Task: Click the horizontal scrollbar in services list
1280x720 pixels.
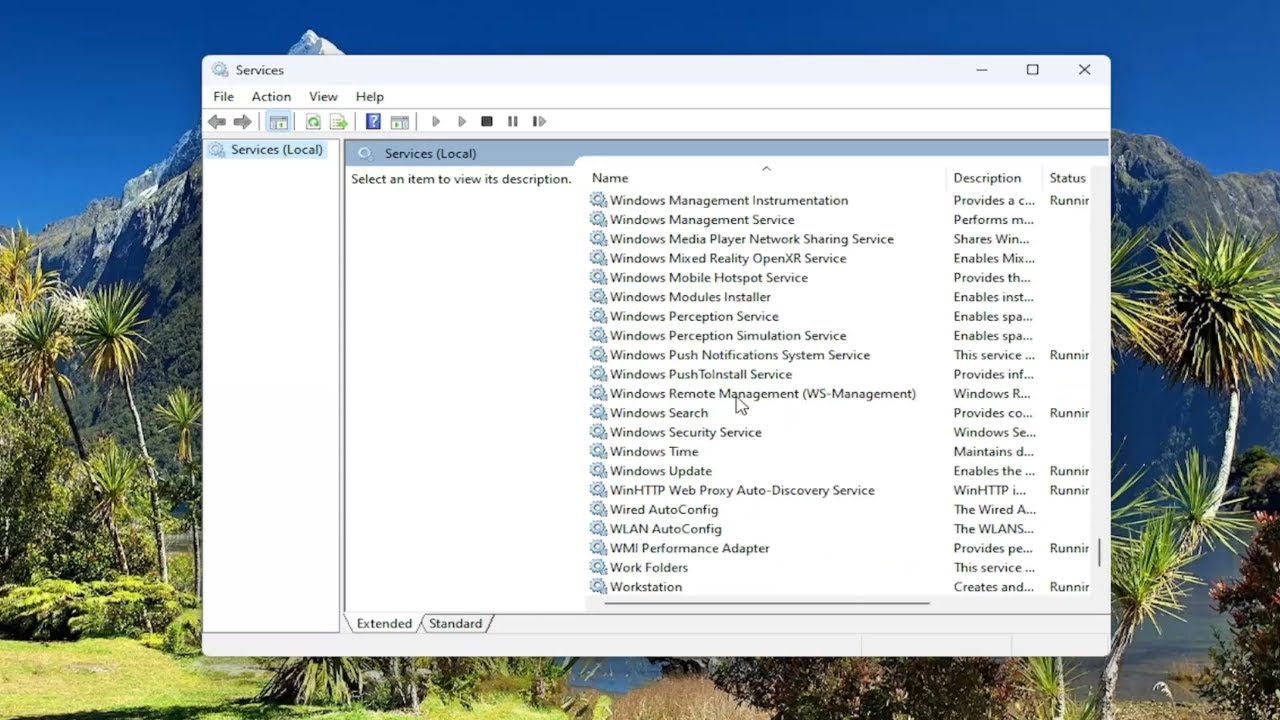Action: (766, 603)
